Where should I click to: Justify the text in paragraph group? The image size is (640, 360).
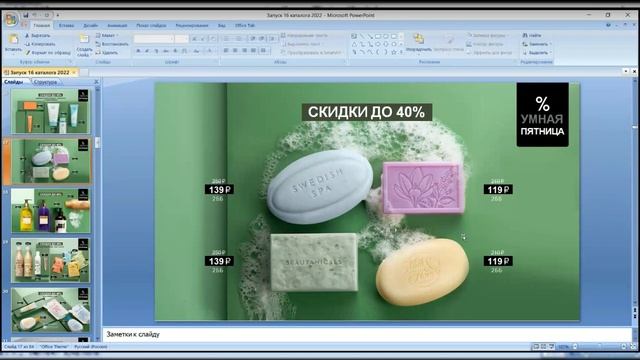pyautogui.click(x=253, y=51)
